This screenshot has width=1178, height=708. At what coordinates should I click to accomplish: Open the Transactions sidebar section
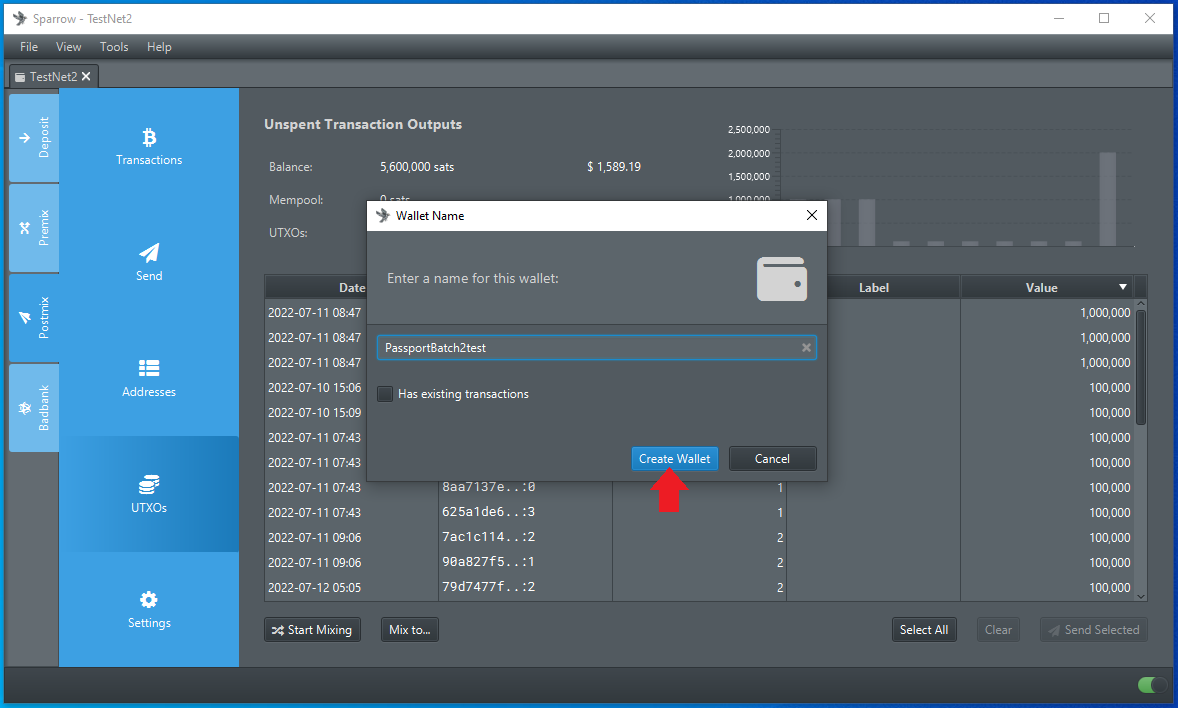click(149, 147)
